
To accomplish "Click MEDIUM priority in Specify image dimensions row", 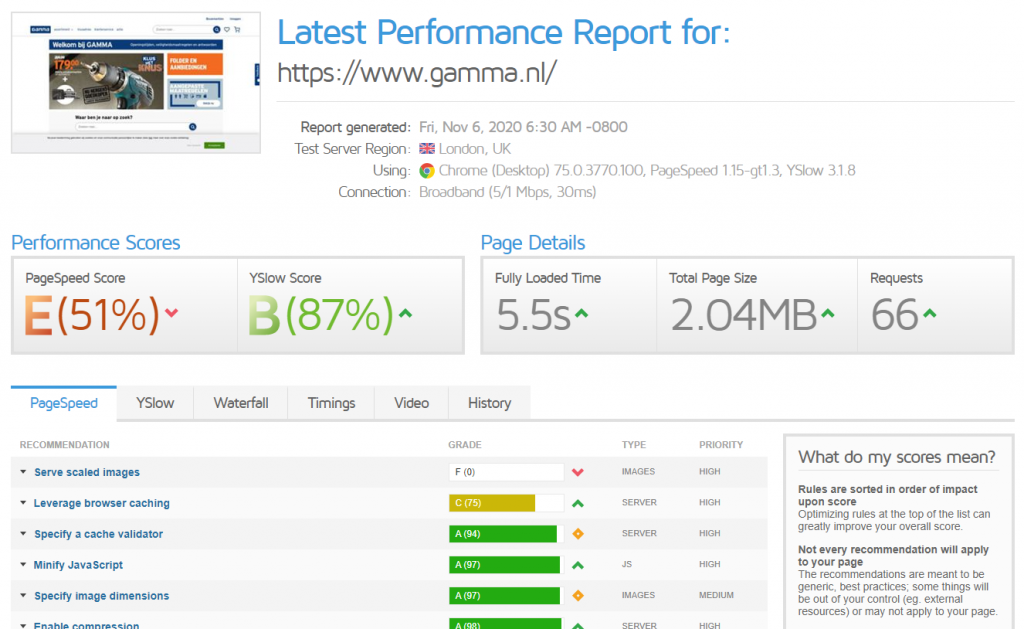I will (x=716, y=595).
